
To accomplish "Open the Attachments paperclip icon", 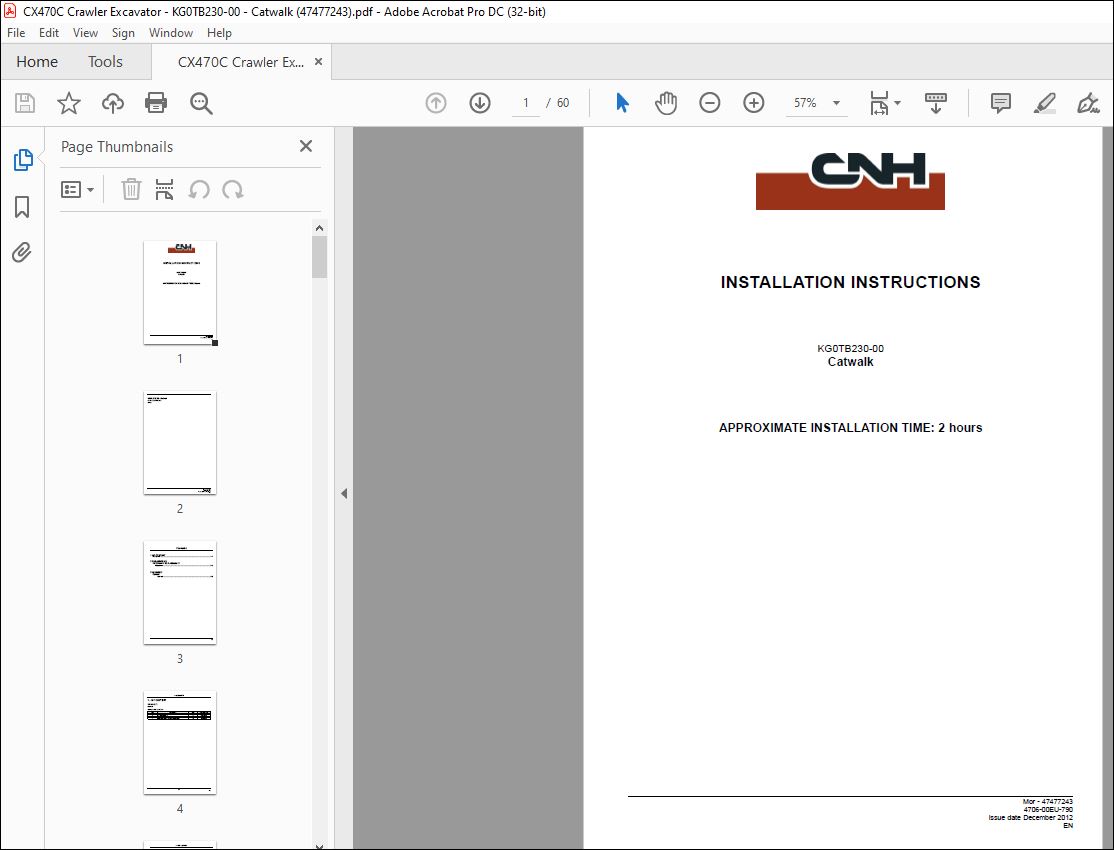I will (x=22, y=252).
